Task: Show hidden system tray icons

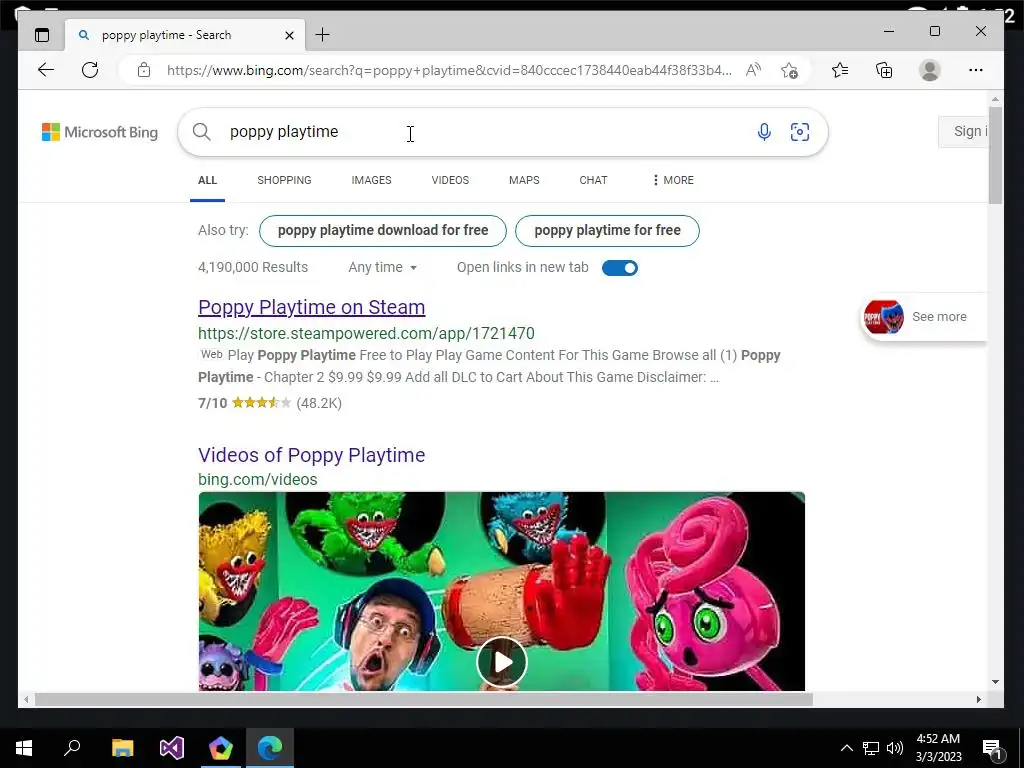Action: [846, 748]
